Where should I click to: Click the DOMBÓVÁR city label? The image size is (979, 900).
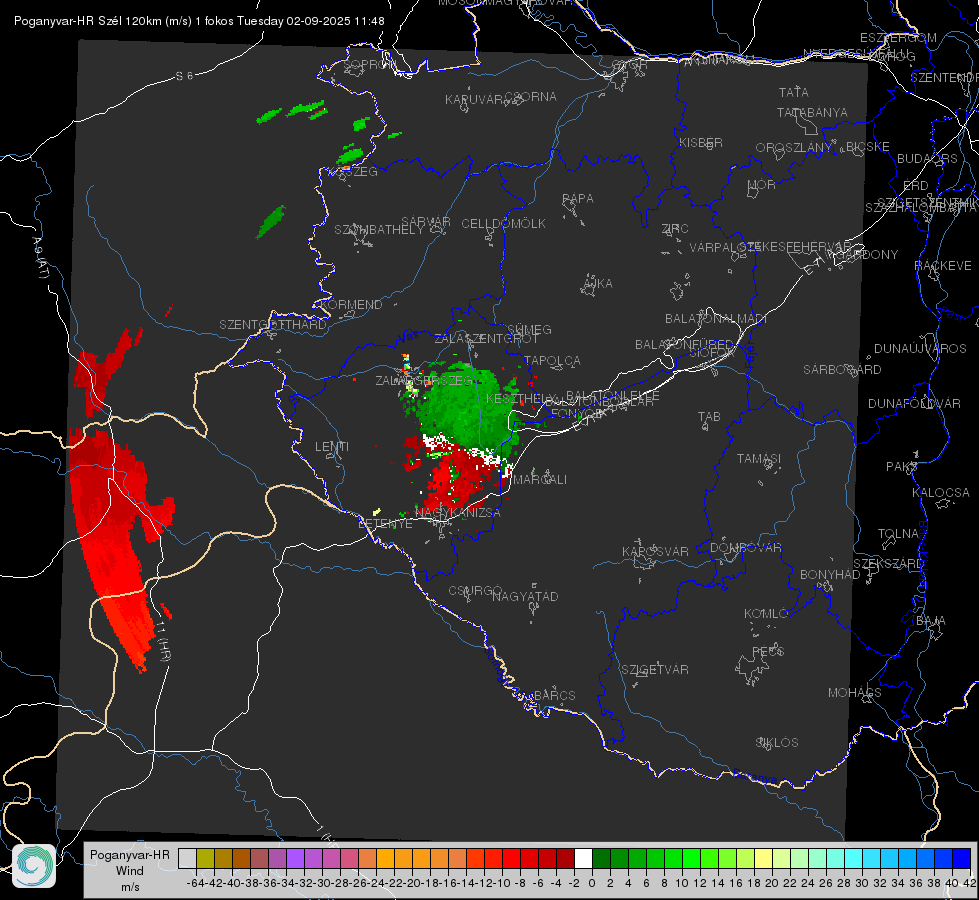(x=745, y=548)
